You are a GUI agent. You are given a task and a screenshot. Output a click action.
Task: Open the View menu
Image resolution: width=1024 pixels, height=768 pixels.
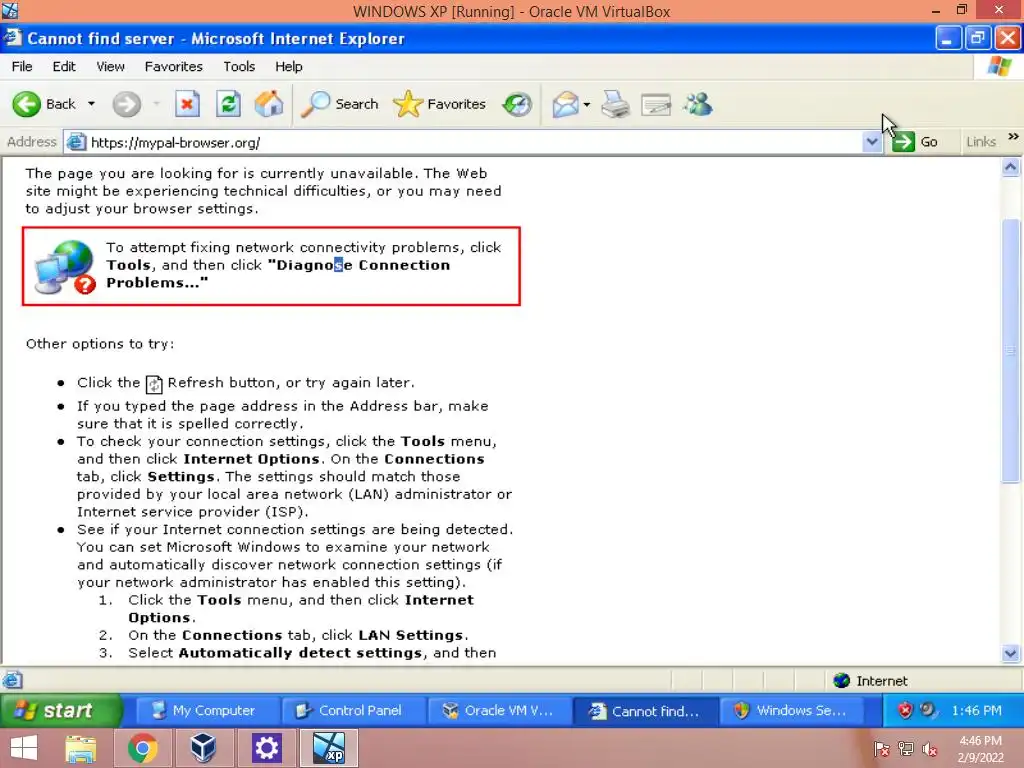[110, 67]
